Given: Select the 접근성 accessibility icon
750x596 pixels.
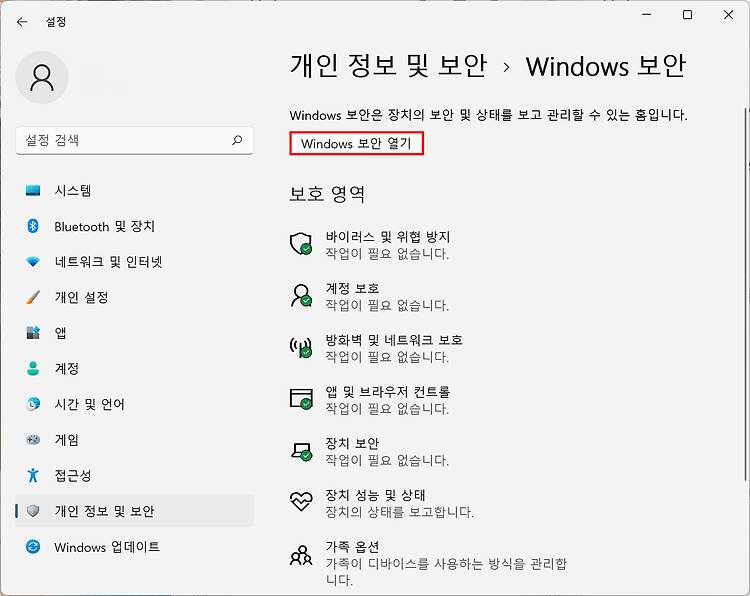Looking at the screenshot, I should [33, 475].
